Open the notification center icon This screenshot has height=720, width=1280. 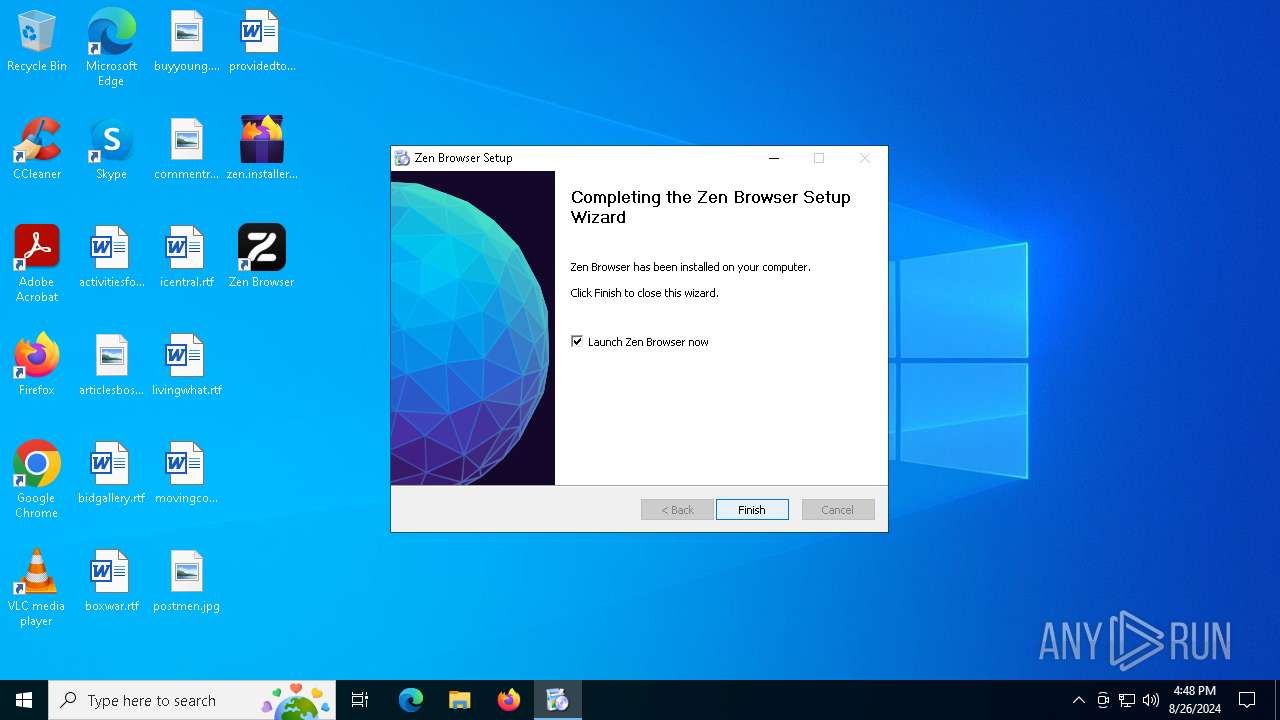(x=1247, y=700)
